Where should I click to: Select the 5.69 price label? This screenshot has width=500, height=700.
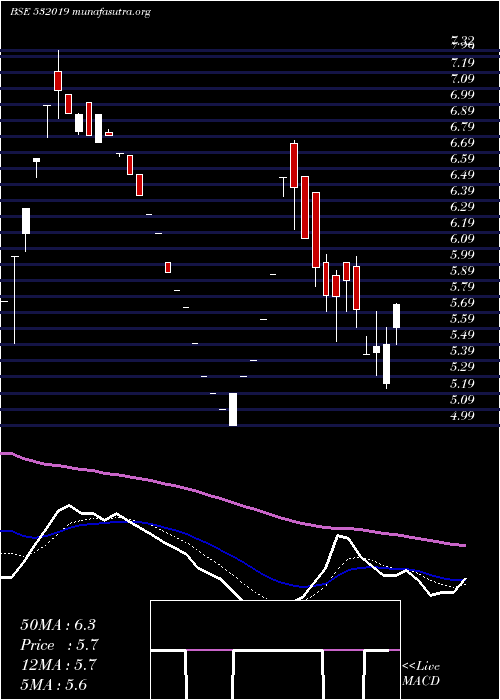(462, 303)
